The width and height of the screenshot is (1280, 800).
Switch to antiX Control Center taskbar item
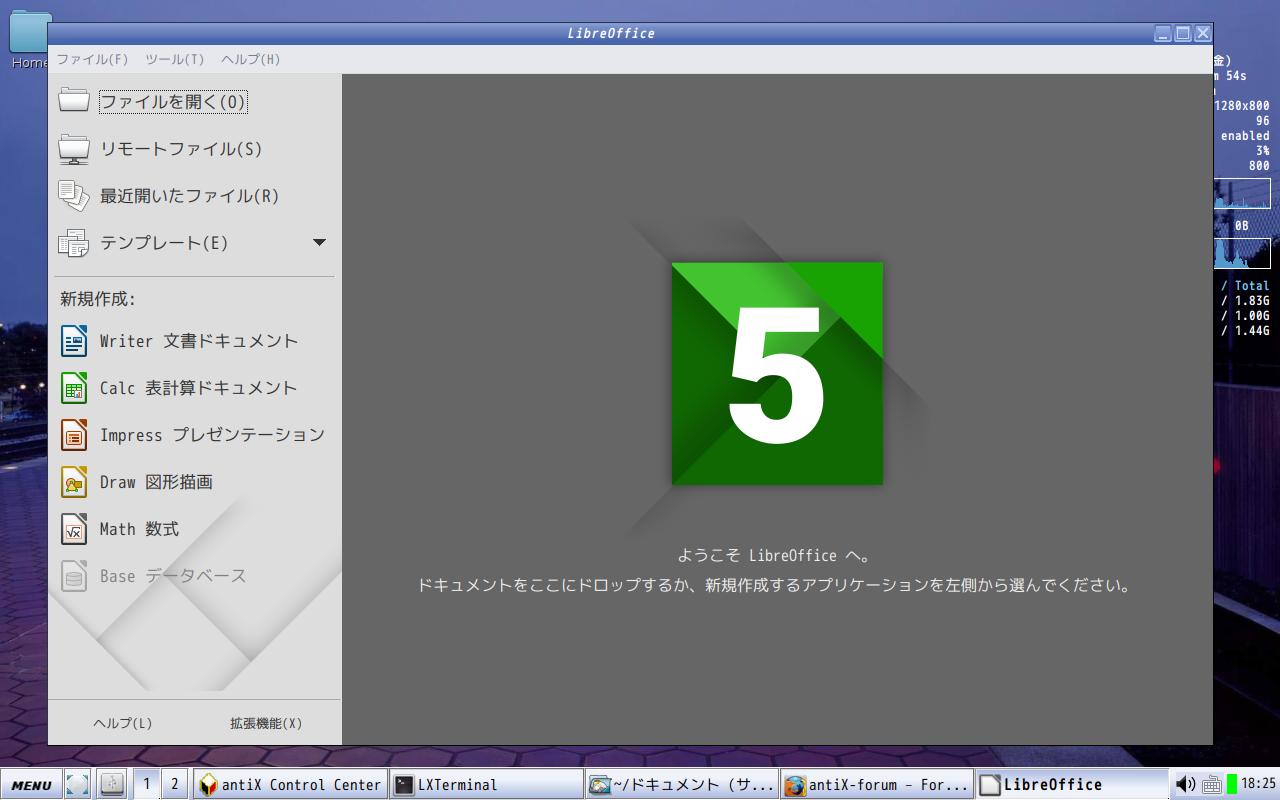click(290, 785)
